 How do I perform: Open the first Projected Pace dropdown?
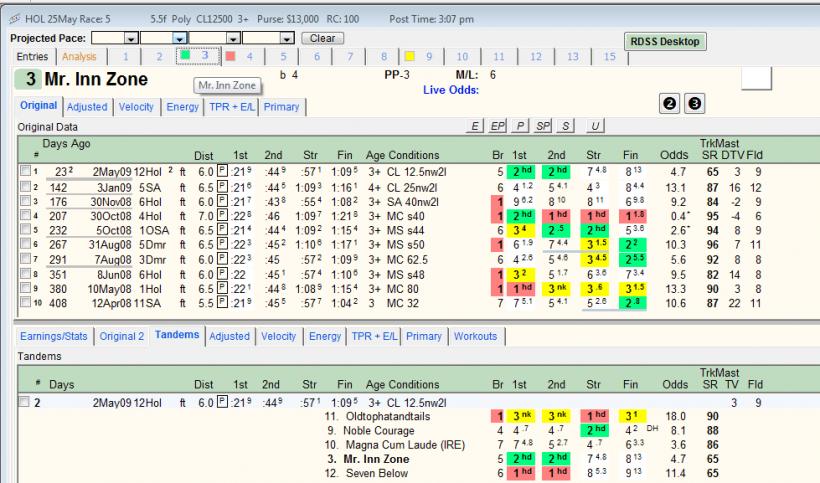tap(131, 38)
